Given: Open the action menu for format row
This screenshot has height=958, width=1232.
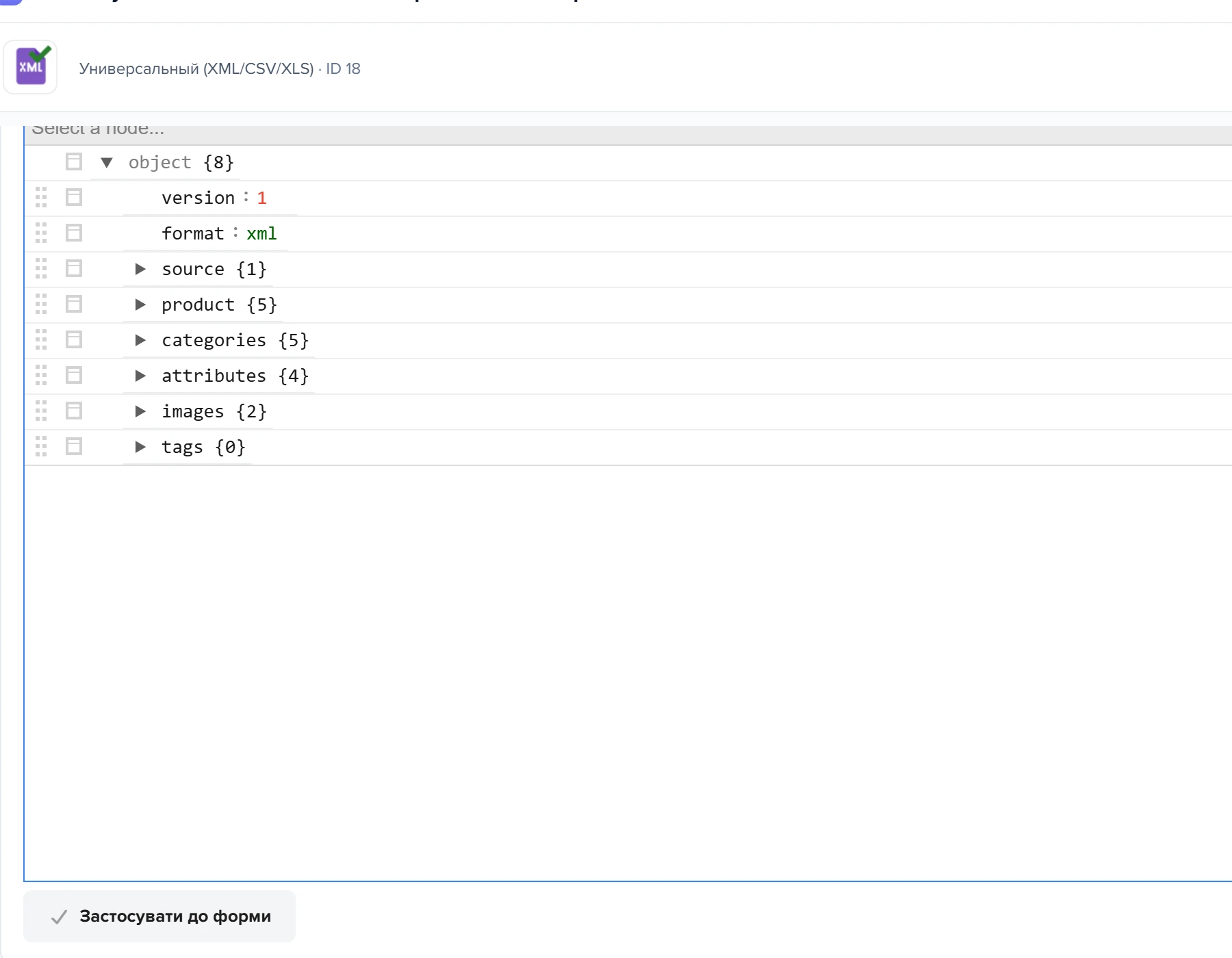Looking at the screenshot, I should pos(74,233).
